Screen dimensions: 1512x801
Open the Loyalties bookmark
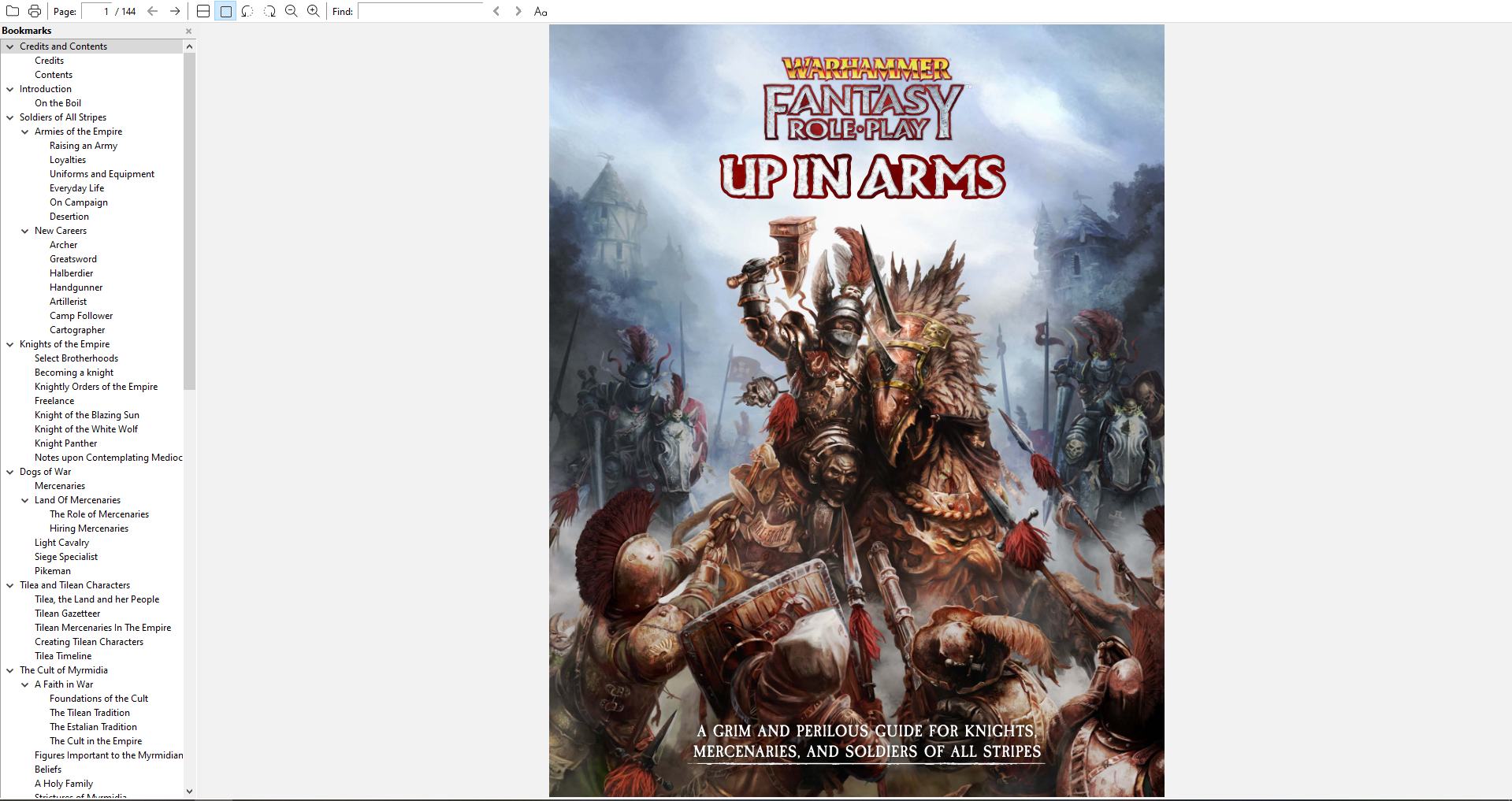click(x=68, y=160)
